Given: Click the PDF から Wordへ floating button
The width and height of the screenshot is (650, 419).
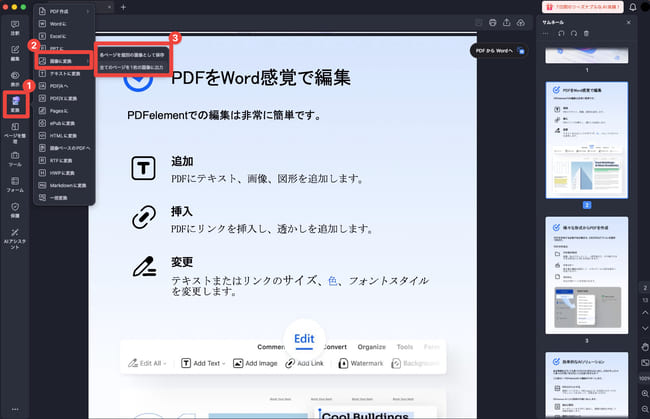Looking at the screenshot, I should [499, 51].
